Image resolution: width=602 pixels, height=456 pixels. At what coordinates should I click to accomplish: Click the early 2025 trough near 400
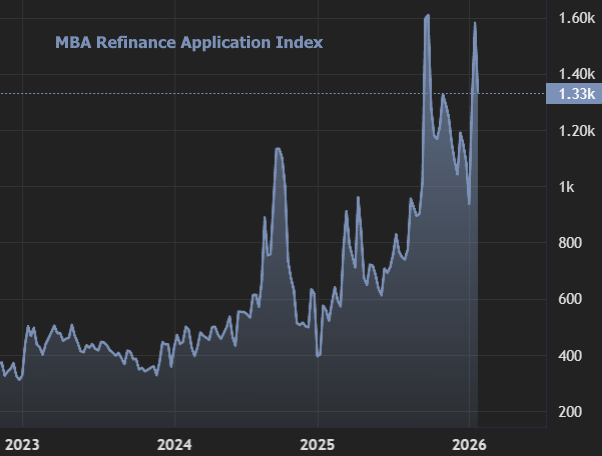318,355
